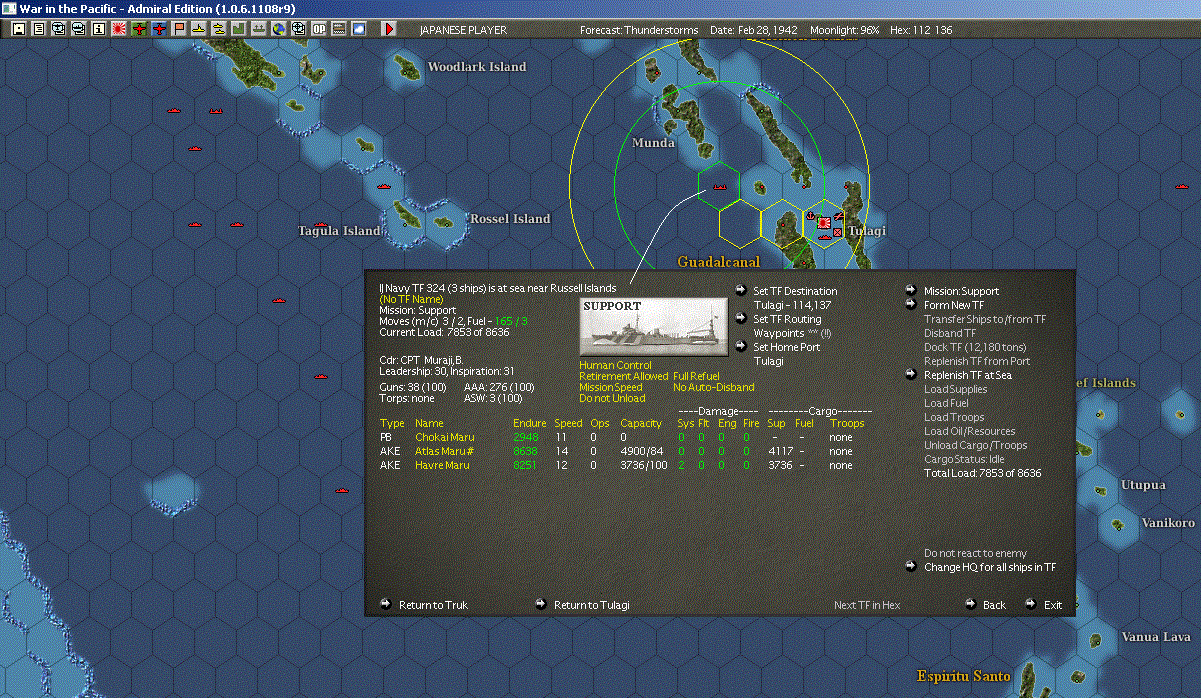Toggle No Auto-Disband setting
Image resolution: width=1201 pixels, height=698 pixels.
pyautogui.click(x=714, y=387)
